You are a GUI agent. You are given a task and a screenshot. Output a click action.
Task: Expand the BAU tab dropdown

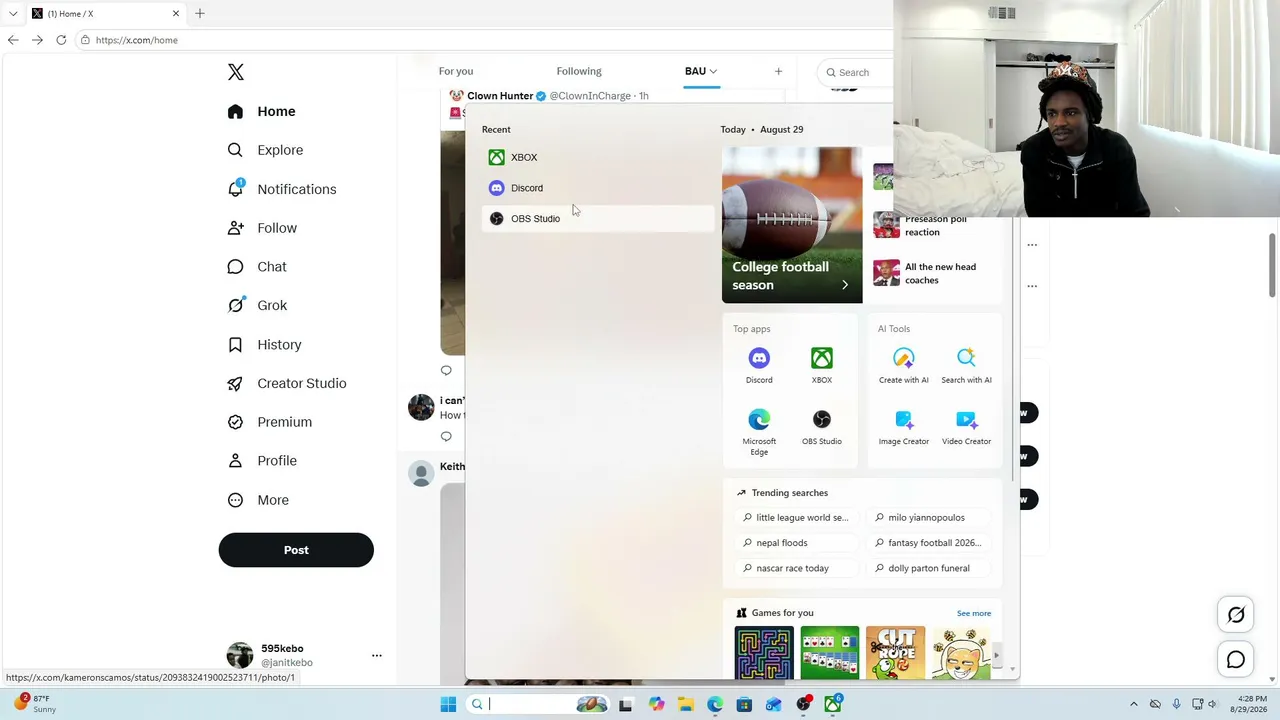point(713,71)
